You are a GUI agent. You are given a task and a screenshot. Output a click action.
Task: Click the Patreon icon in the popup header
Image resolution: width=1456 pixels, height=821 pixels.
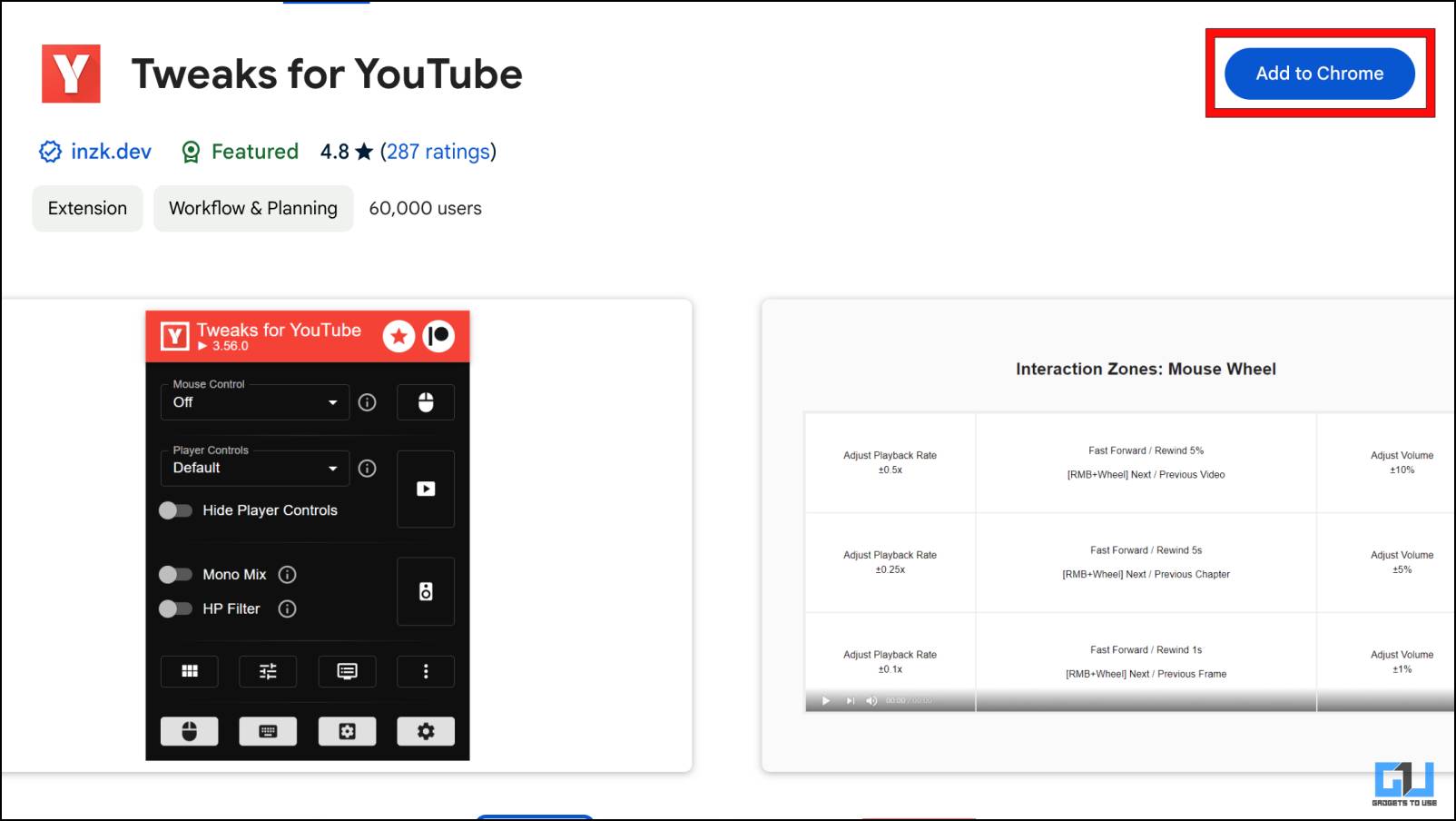coord(438,336)
